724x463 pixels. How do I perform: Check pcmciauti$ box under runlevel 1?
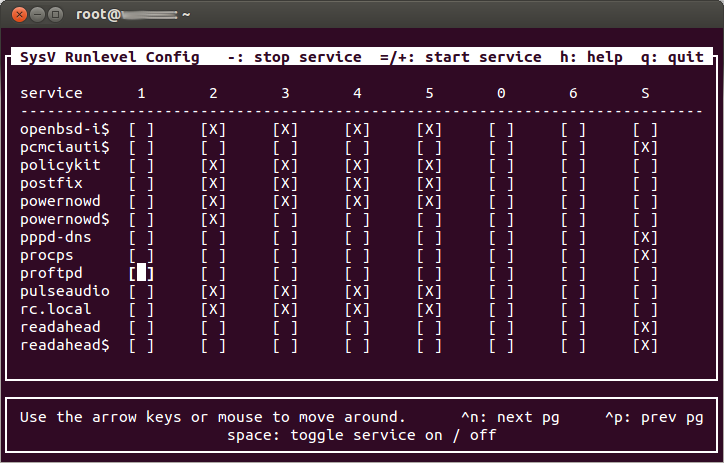point(141,147)
